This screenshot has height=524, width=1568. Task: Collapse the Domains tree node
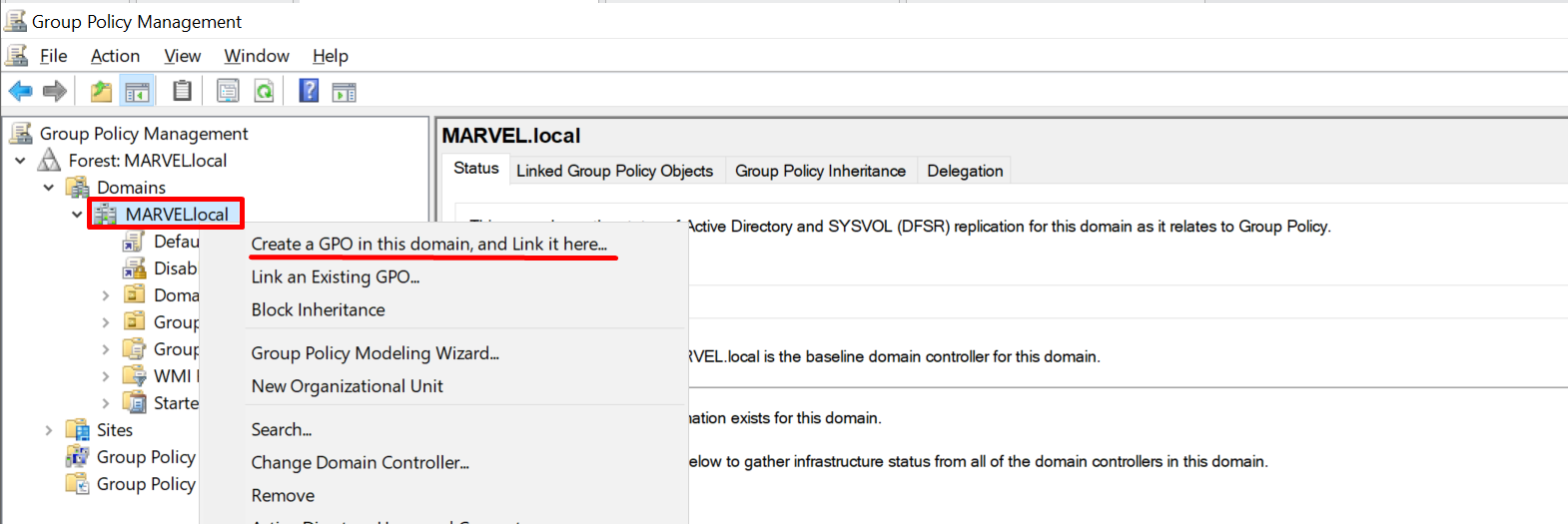tap(48, 188)
